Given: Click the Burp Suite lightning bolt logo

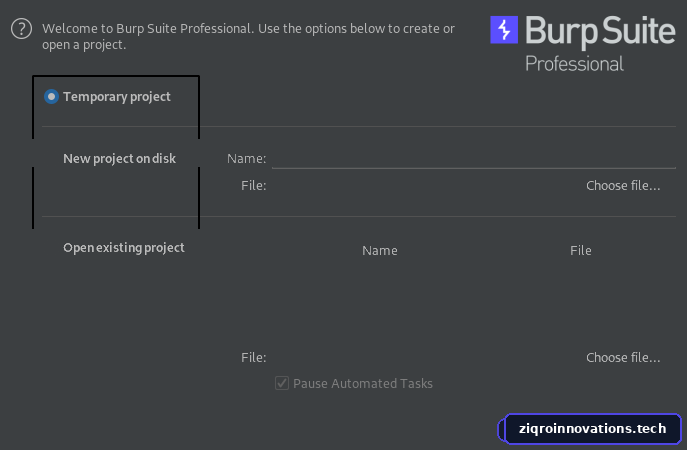Looking at the screenshot, I should coord(504,30).
